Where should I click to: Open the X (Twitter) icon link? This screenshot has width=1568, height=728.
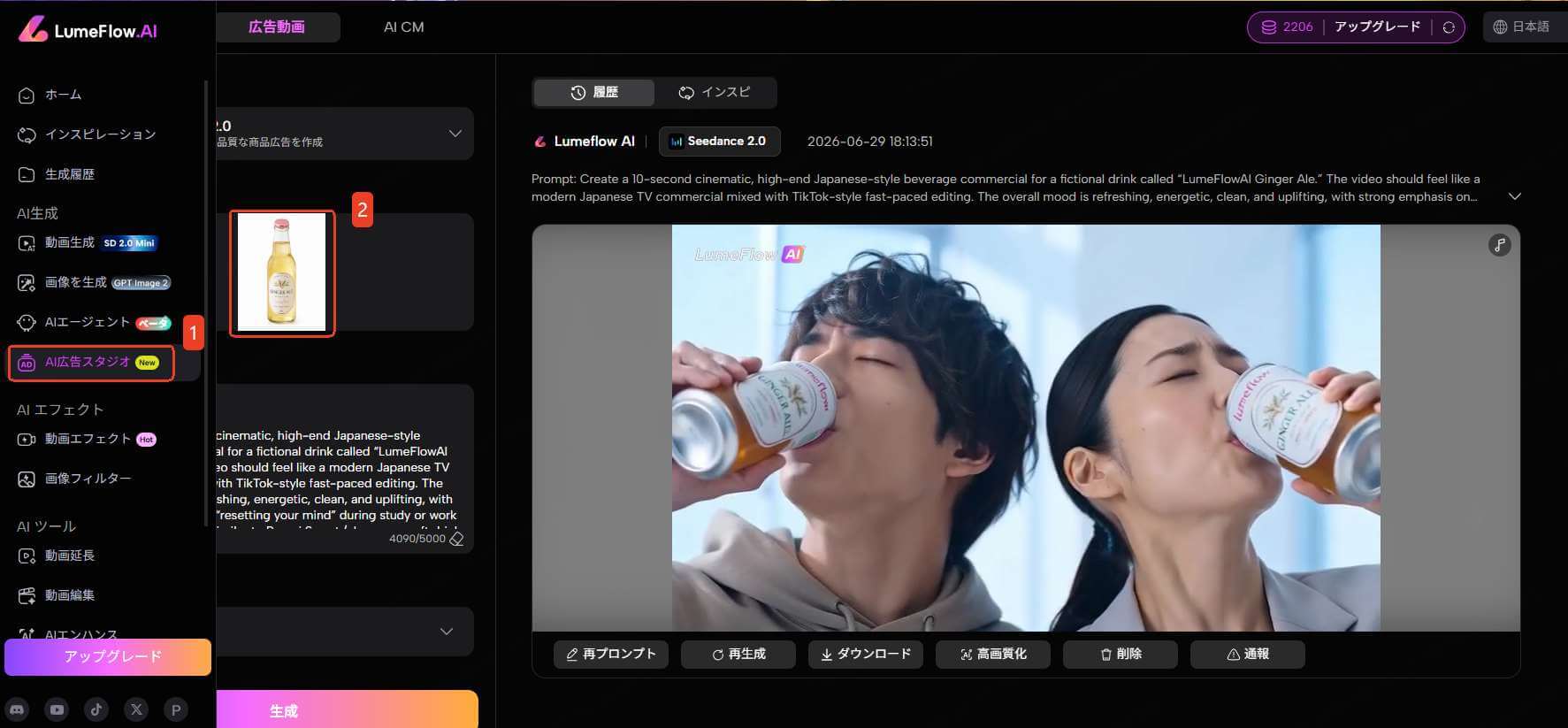(x=136, y=709)
